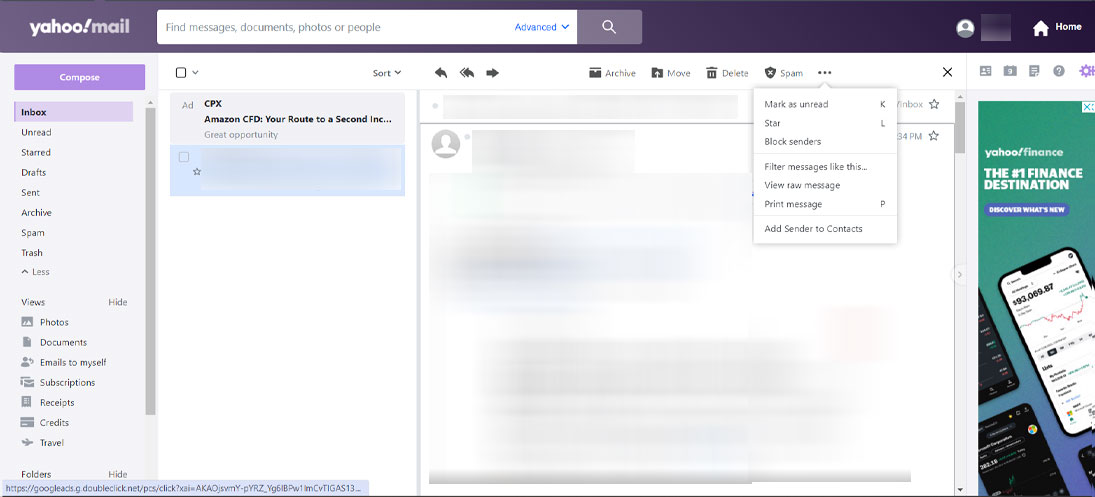Screen dimensions: 1095x497
Task: Choose Block senders in menu
Action: (792, 142)
